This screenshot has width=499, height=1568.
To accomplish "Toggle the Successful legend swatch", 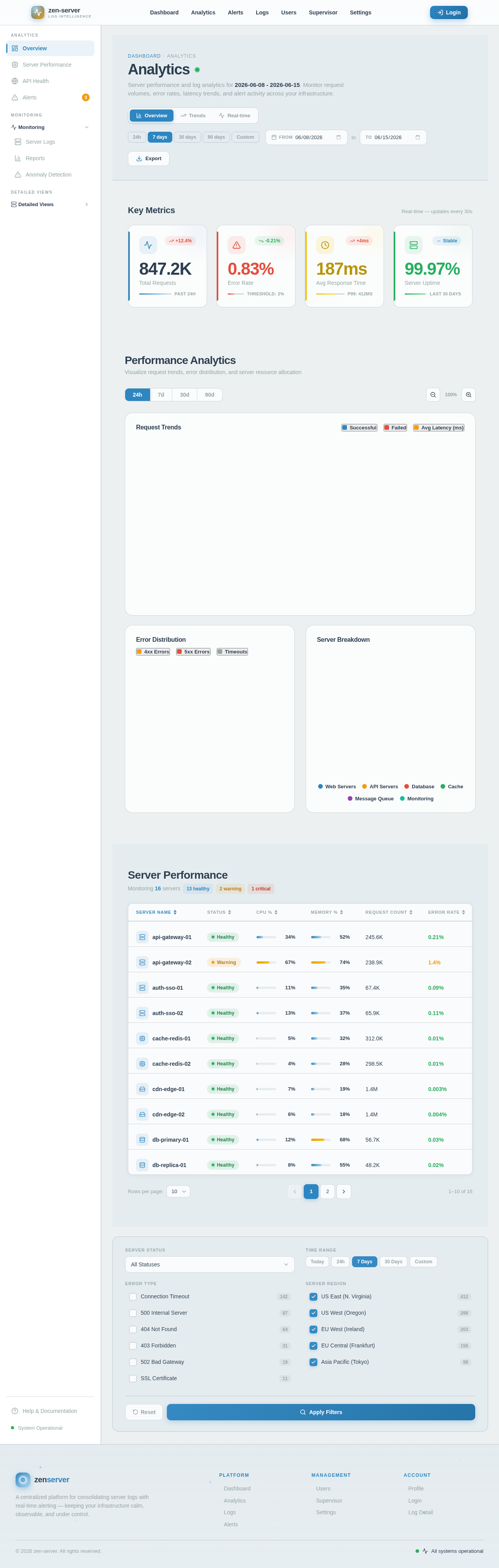I will click(x=345, y=428).
